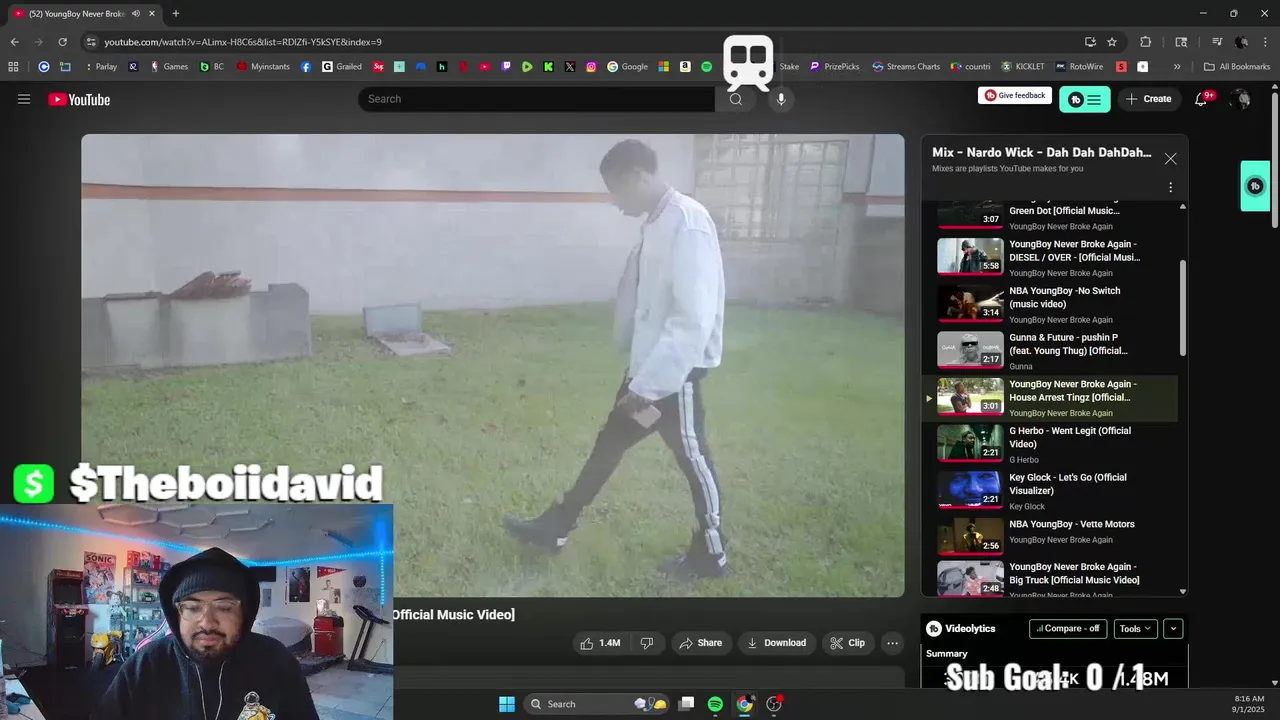Open the X (Twitter) bookmark icon
1280x720 pixels.
tap(570, 67)
